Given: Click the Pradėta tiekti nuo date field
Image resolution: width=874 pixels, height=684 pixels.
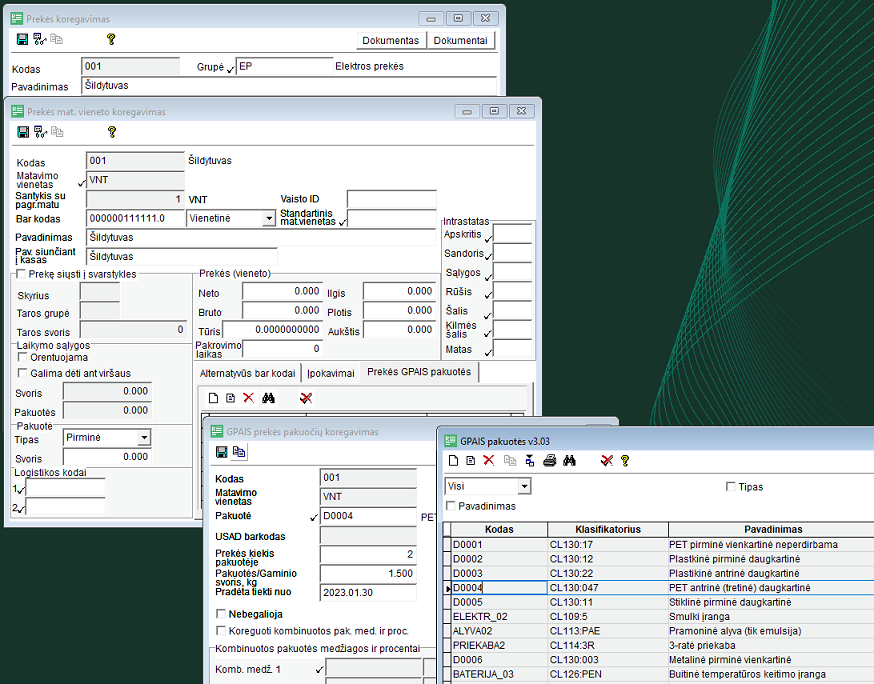Looking at the screenshot, I should tap(368, 593).
